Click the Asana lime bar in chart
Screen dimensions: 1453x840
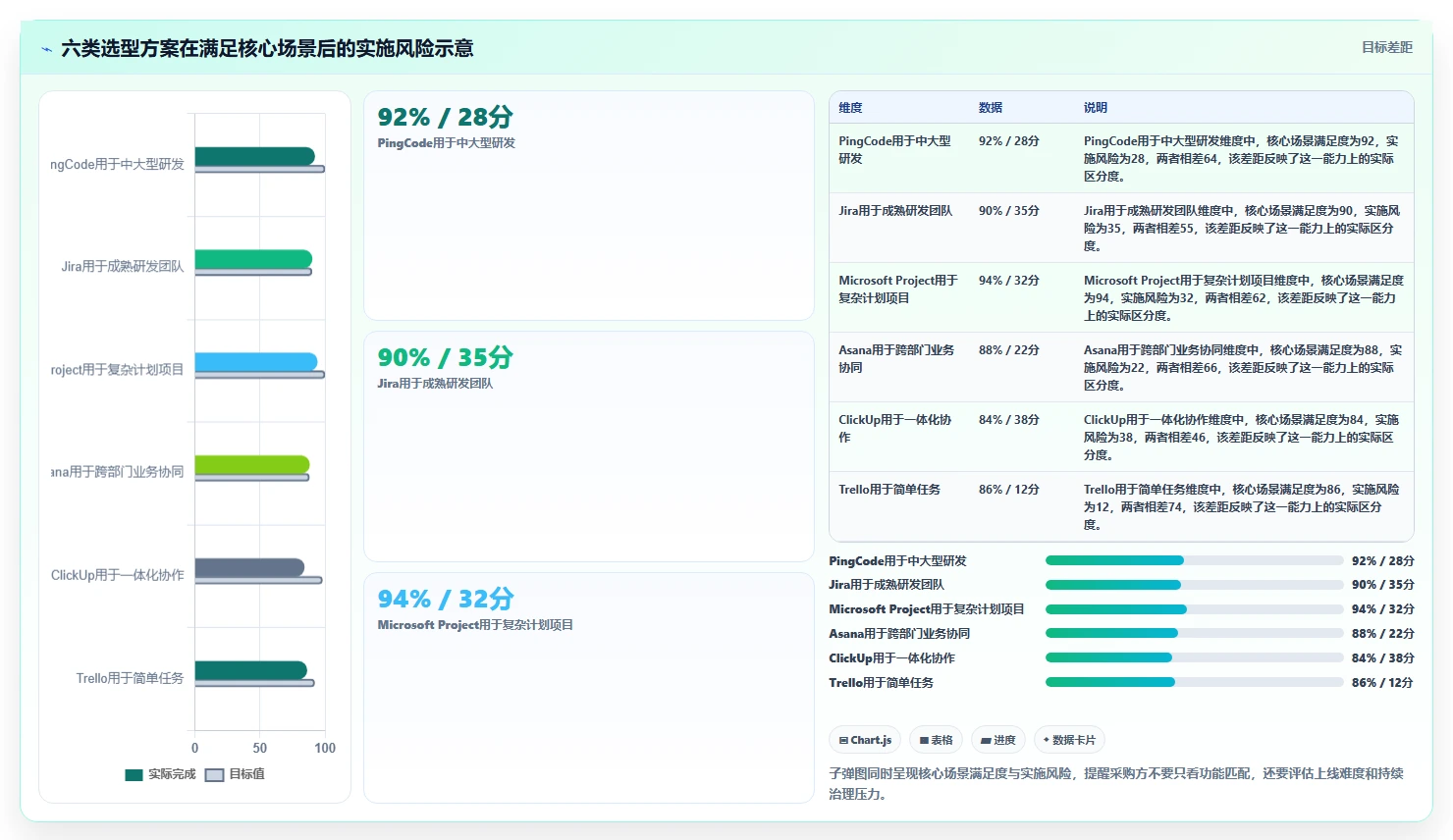[252, 465]
